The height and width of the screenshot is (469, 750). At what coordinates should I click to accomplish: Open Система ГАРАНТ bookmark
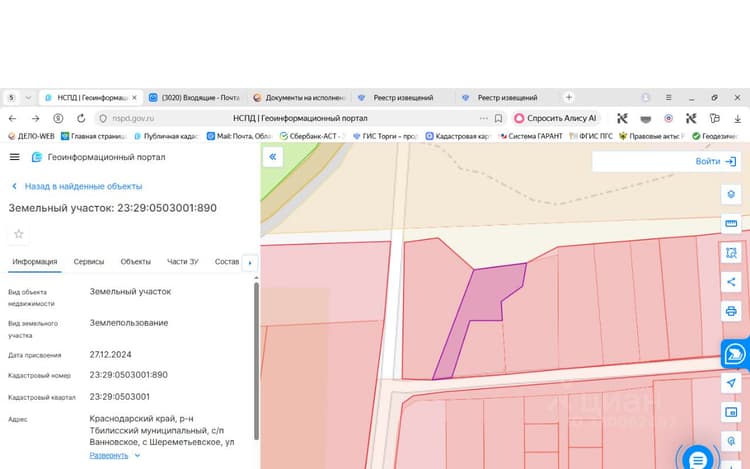pos(531,136)
